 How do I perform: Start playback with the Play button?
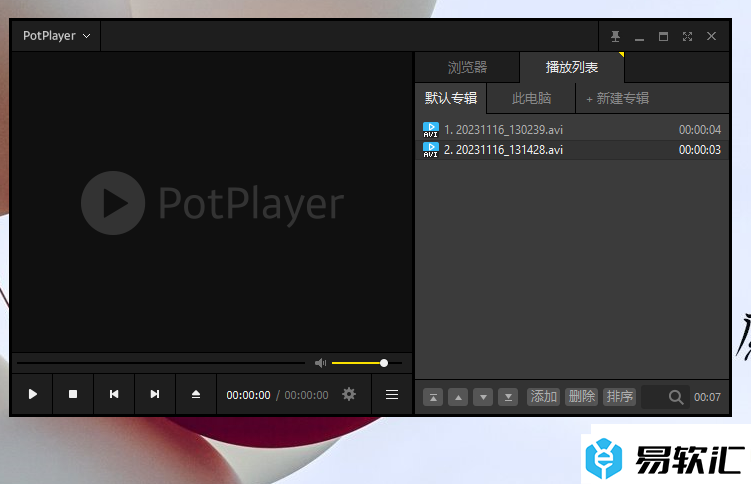[x=32, y=394]
